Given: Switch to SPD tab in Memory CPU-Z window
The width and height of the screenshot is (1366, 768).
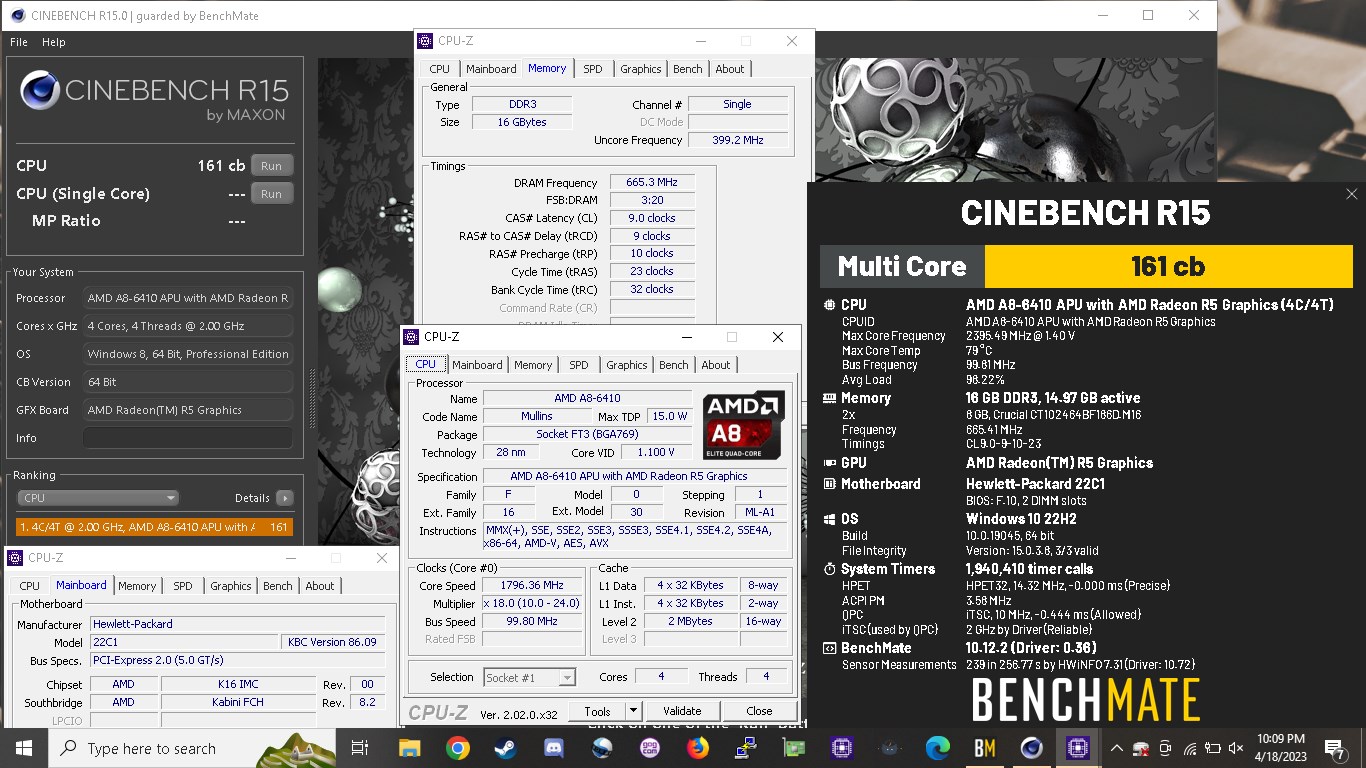Looking at the screenshot, I should (593, 69).
